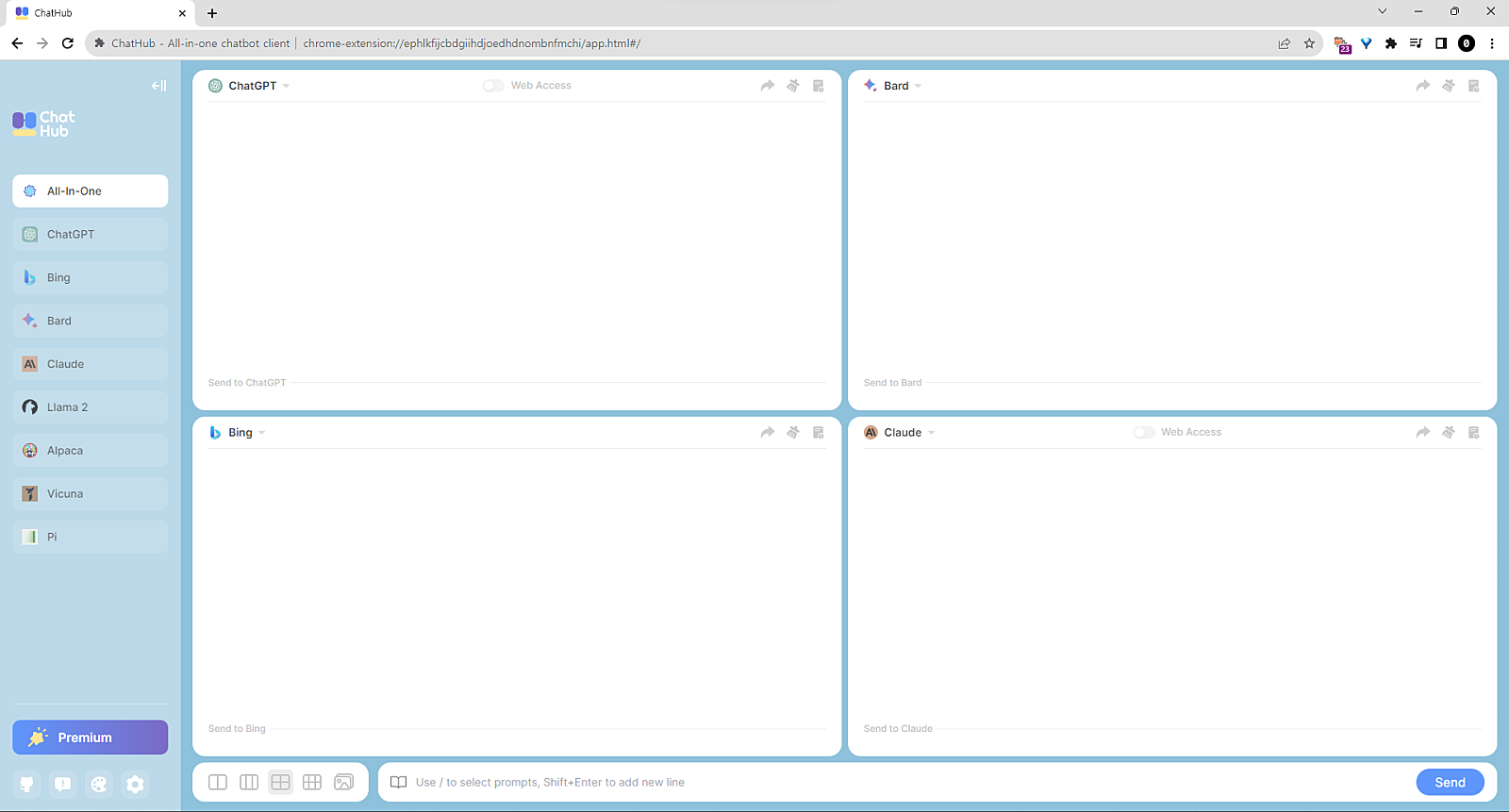Focus the Send to Bard input

(1172, 383)
